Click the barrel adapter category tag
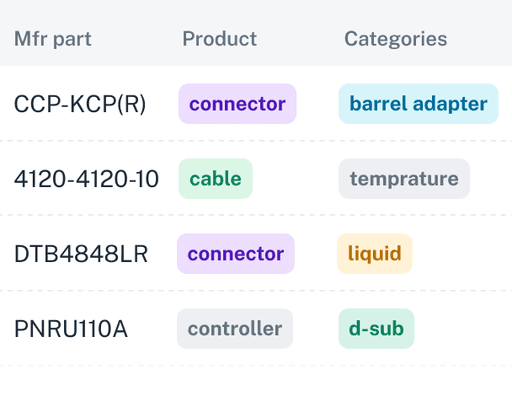The image size is (512, 418). 418,104
